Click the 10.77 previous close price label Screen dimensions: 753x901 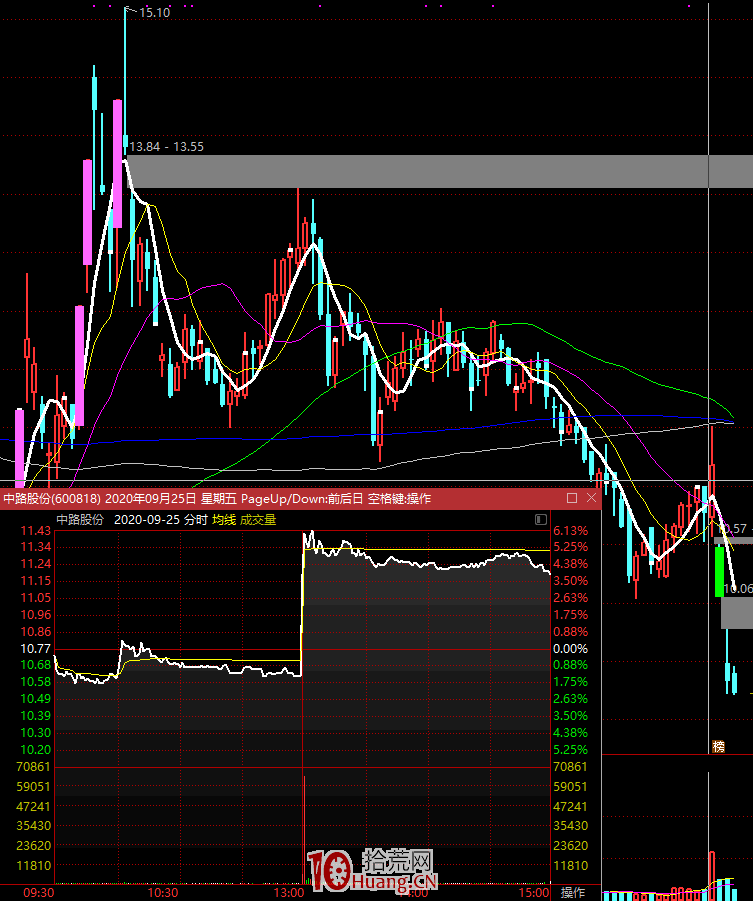(36, 649)
